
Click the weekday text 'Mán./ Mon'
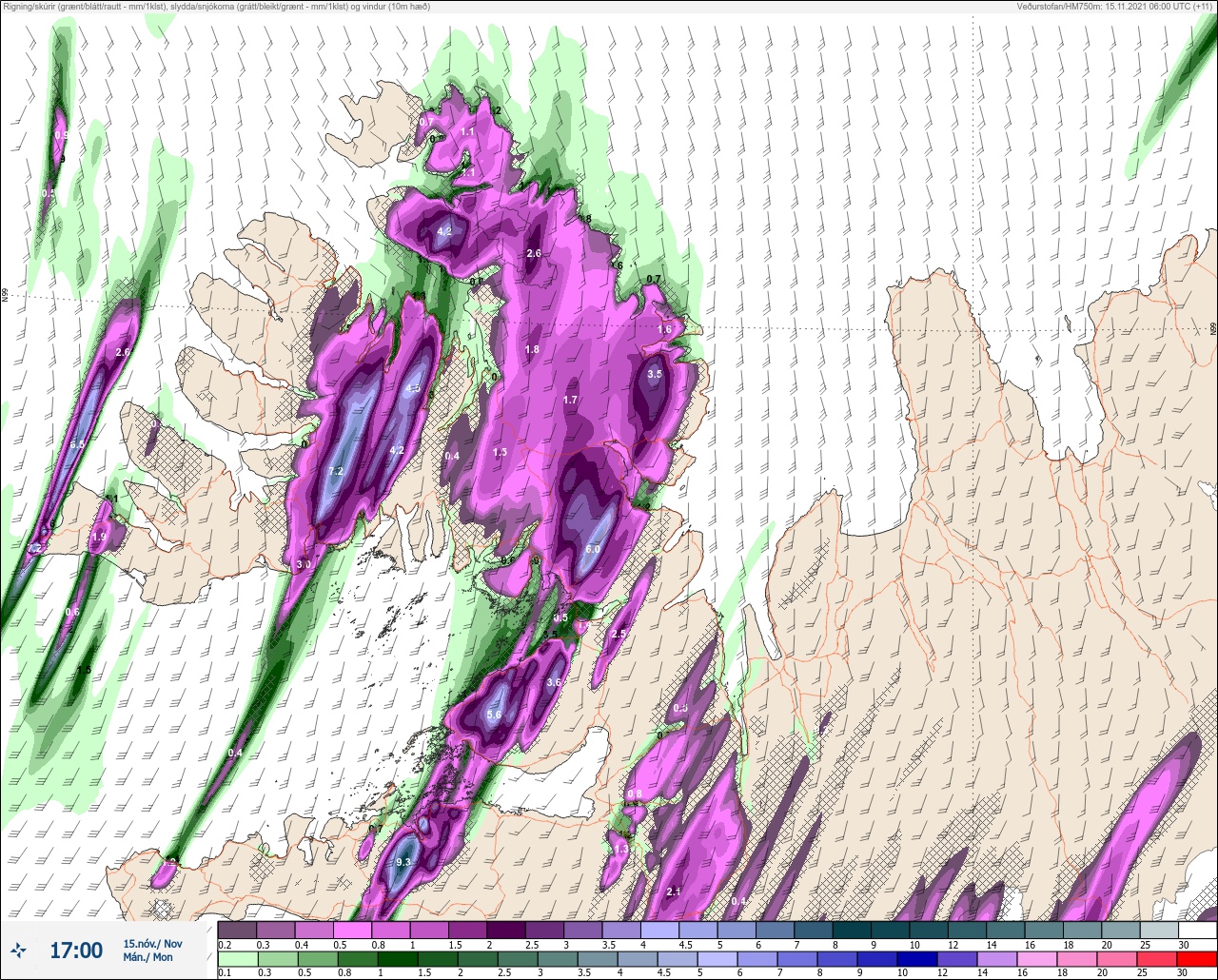148,957
